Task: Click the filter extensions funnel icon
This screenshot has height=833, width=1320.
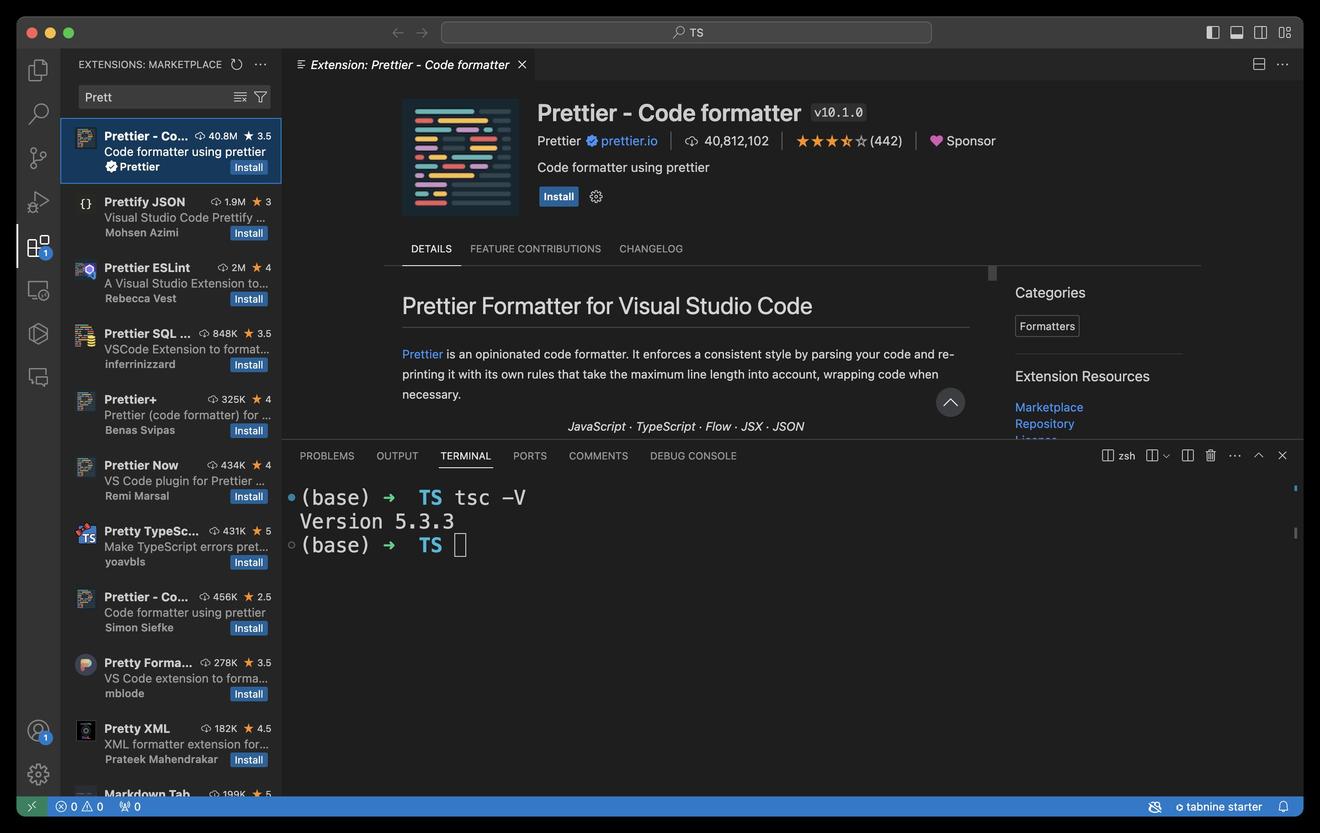Action: point(261,97)
